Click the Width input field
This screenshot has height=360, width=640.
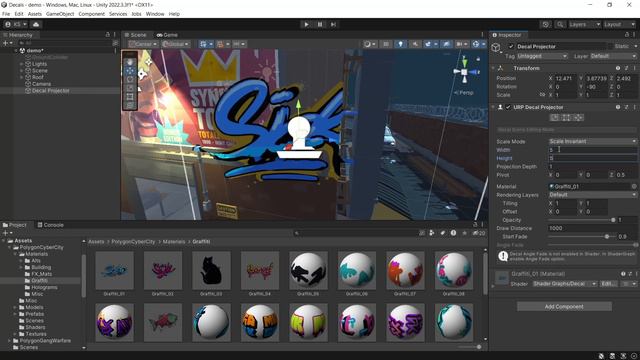point(592,150)
